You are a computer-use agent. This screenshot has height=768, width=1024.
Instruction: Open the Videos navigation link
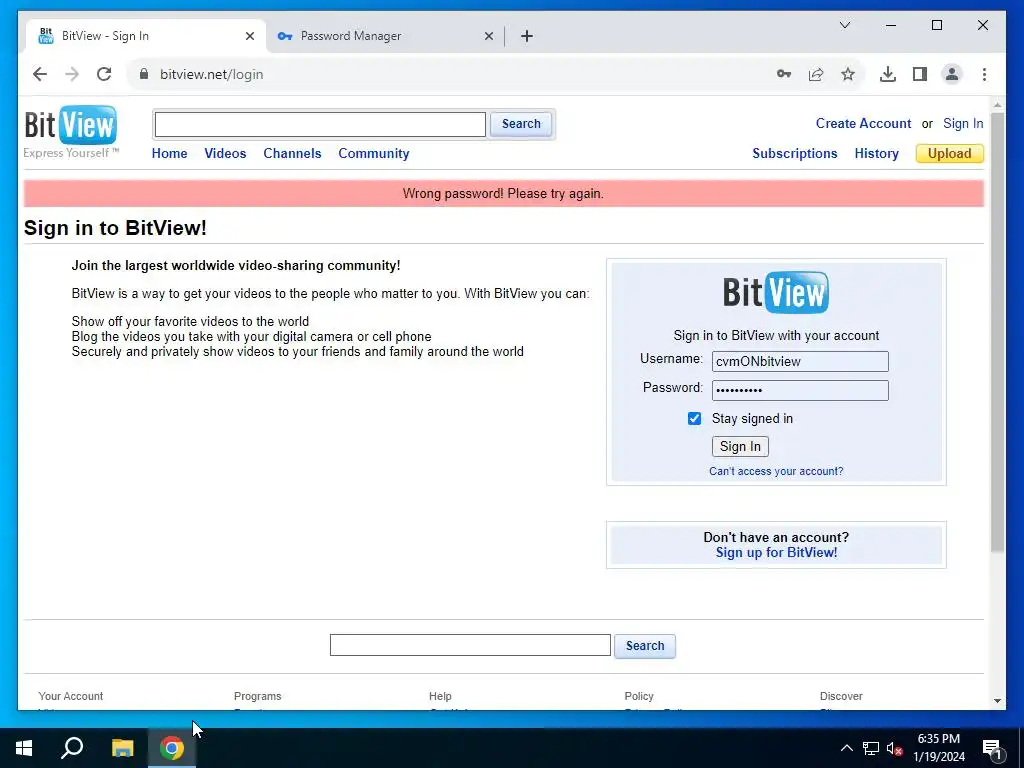225,153
